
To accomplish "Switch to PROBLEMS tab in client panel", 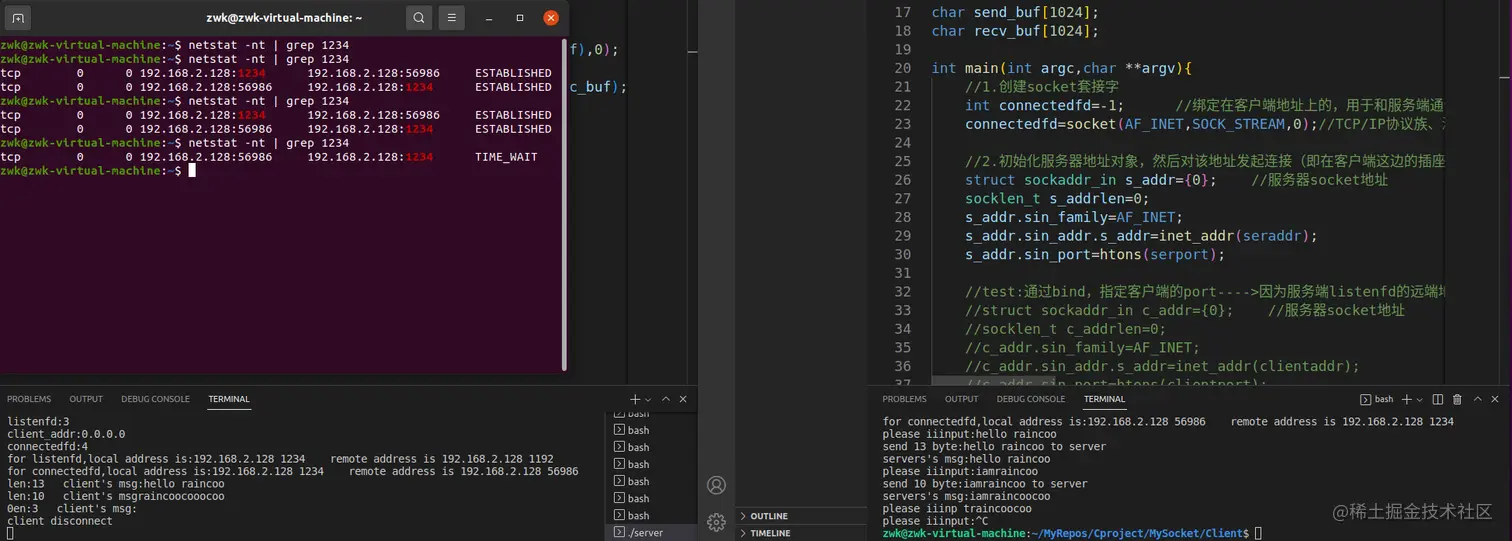I will coord(904,399).
